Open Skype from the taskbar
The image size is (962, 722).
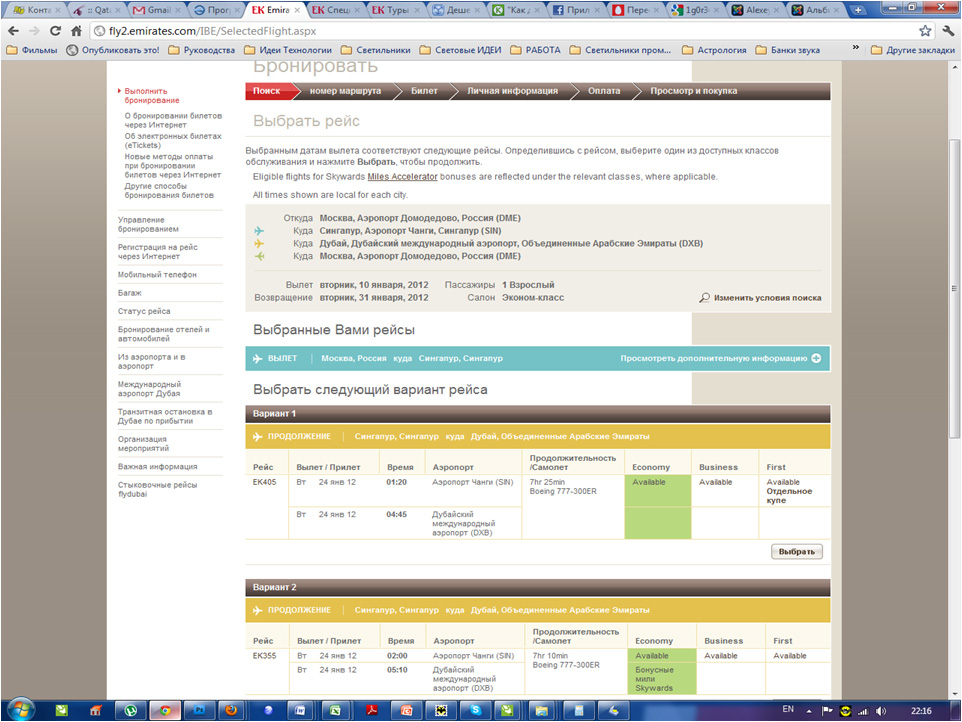pos(475,711)
